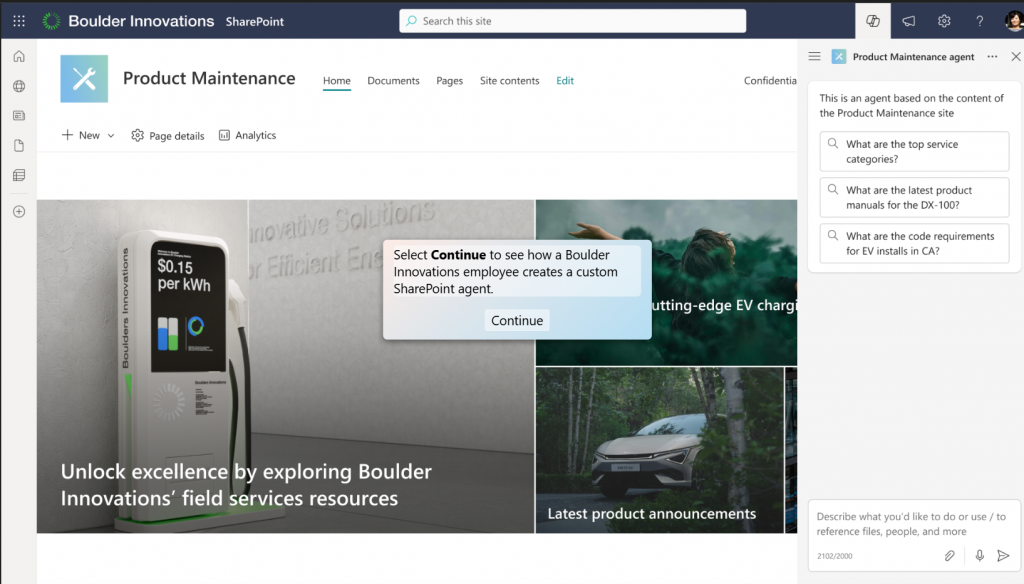Open My files icon in app bar

pos(19,145)
